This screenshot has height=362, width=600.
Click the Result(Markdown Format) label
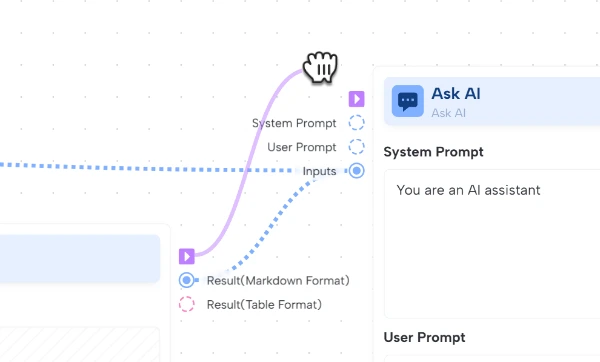point(278,280)
